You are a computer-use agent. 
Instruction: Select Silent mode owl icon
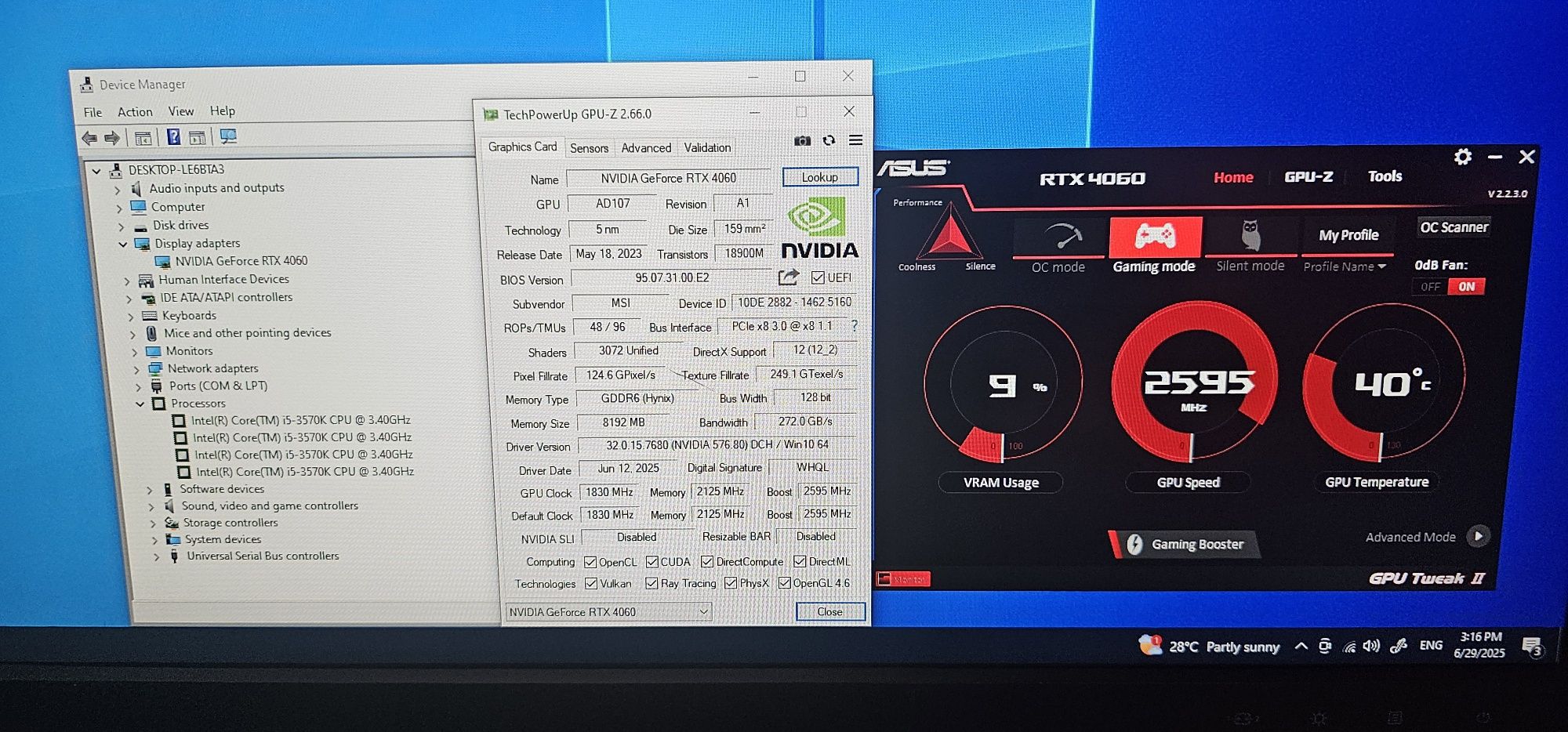coord(1250,236)
